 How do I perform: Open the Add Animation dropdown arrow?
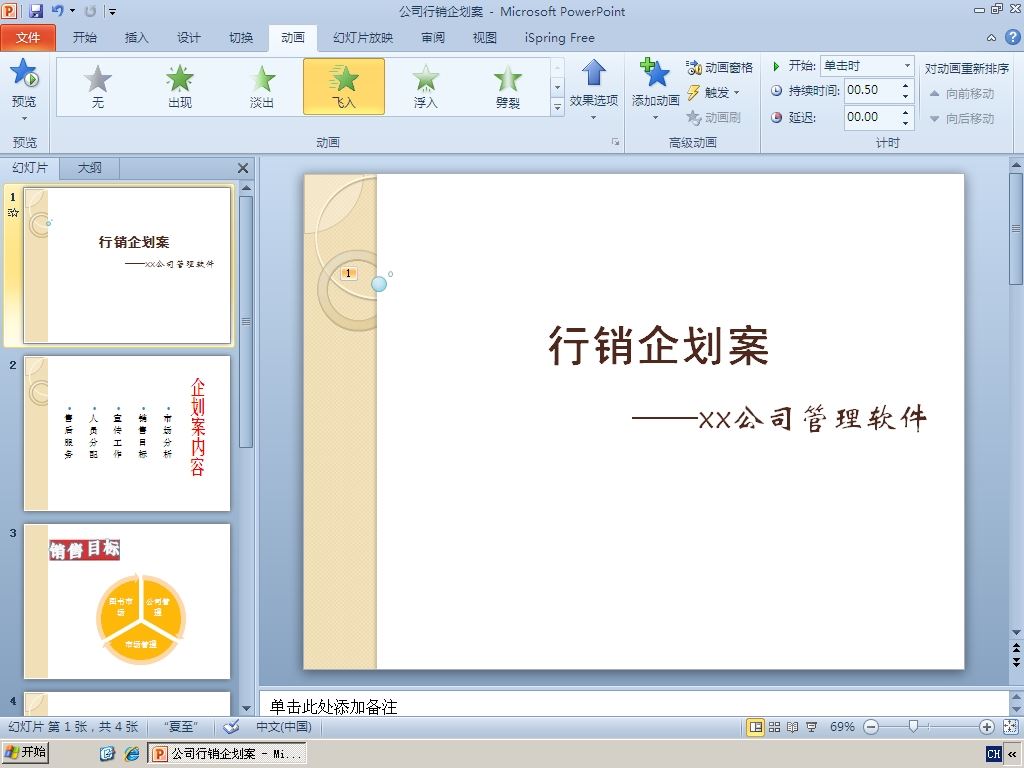[655, 118]
